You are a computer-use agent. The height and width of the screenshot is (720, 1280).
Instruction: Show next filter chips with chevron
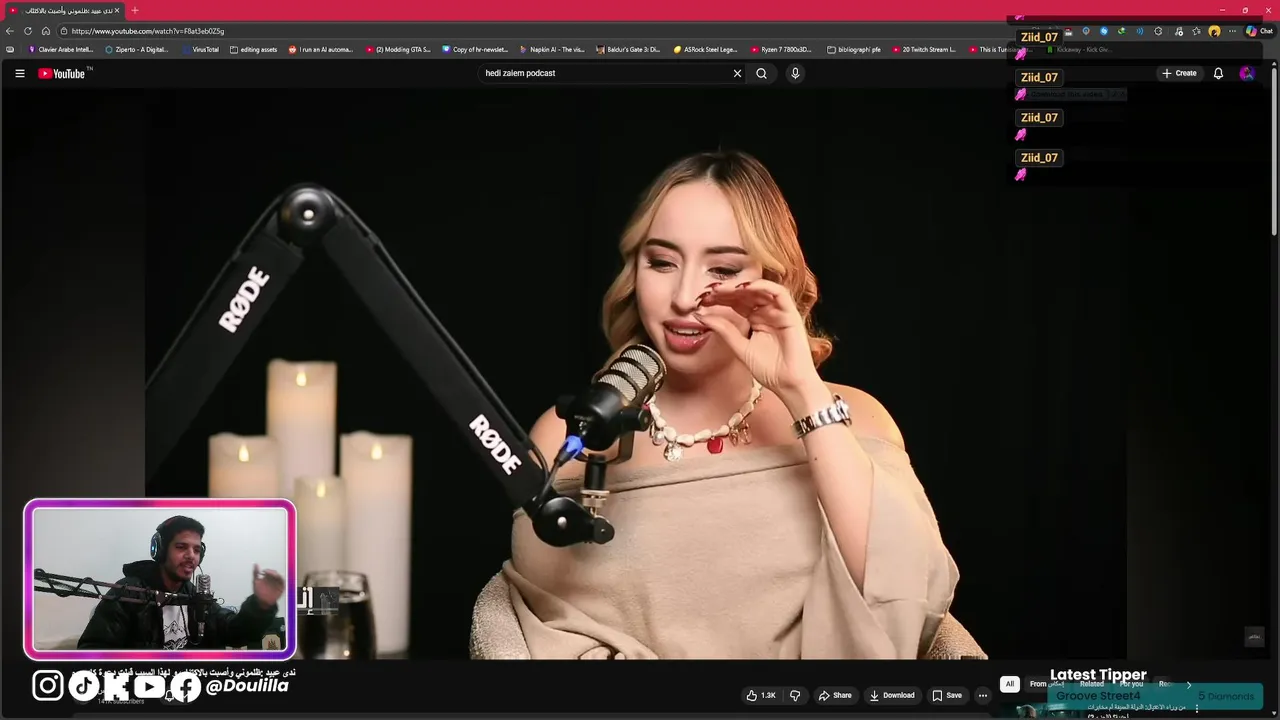coord(1189,684)
